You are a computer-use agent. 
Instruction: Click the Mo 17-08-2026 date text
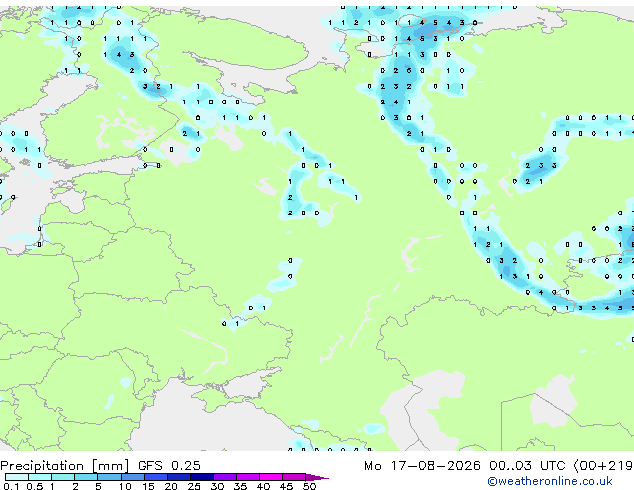click(422, 466)
